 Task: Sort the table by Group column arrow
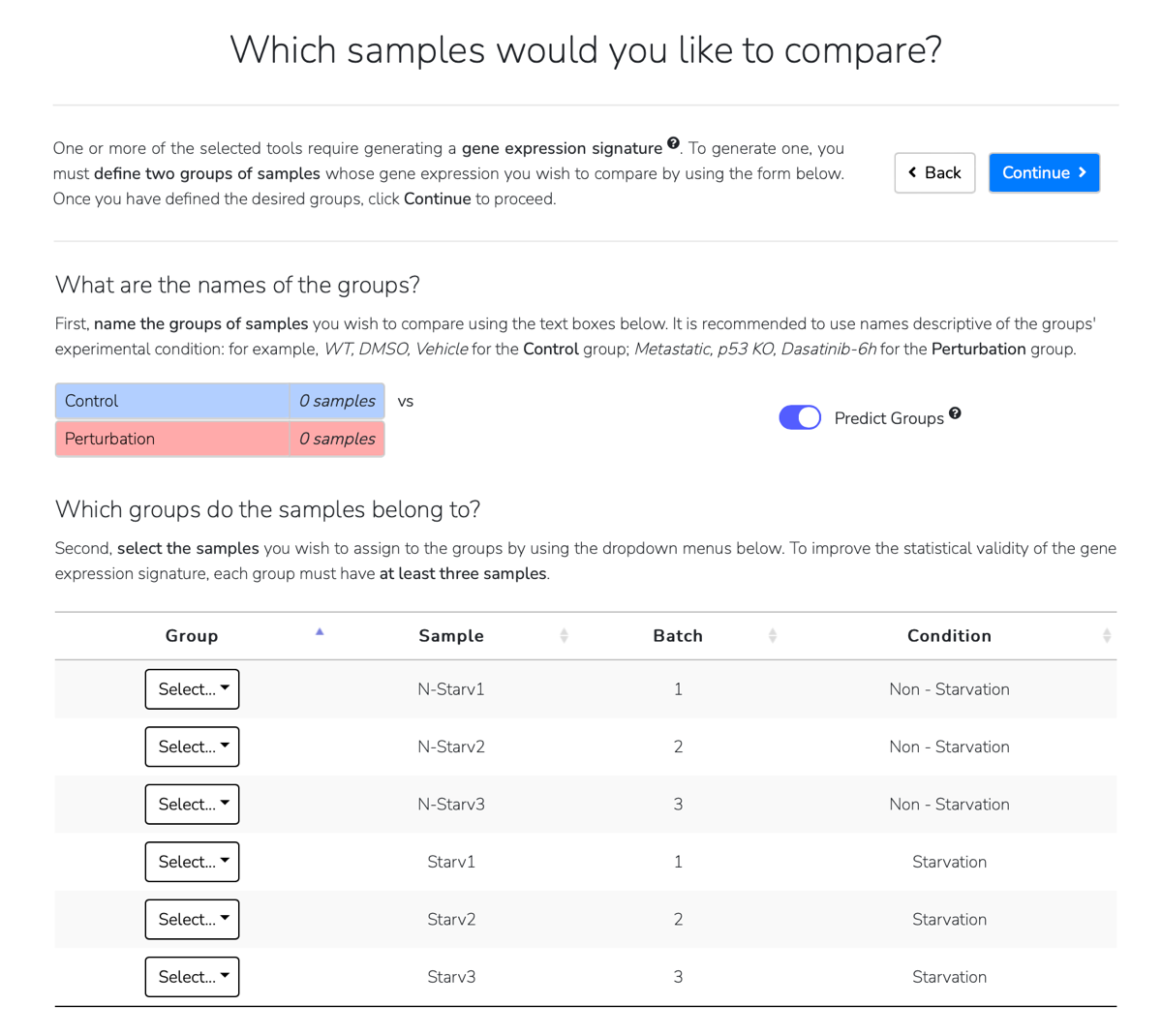click(x=320, y=632)
